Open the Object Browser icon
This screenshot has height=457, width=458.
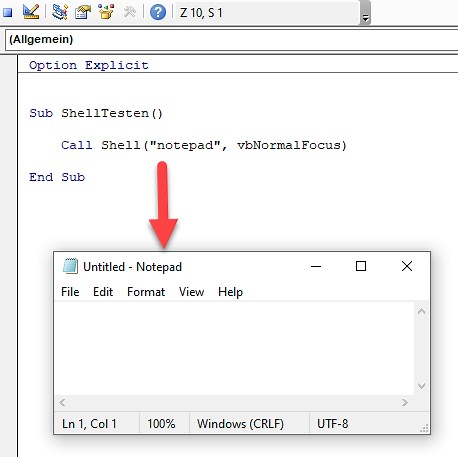click(x=106, y=12)
